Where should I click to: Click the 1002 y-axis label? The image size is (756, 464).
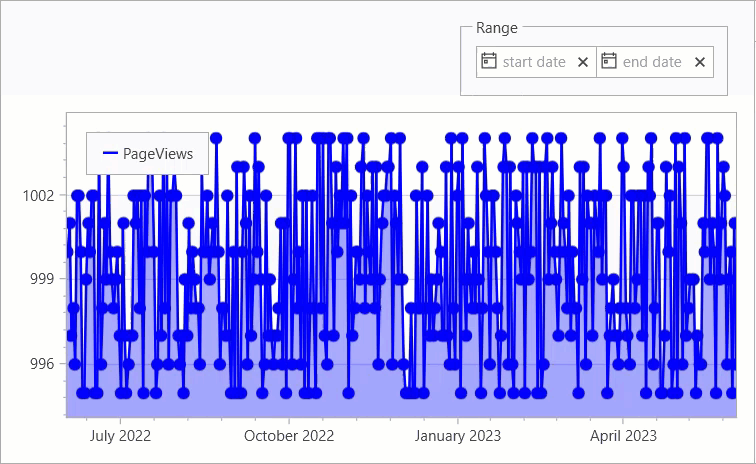click(x=39, y=196)
